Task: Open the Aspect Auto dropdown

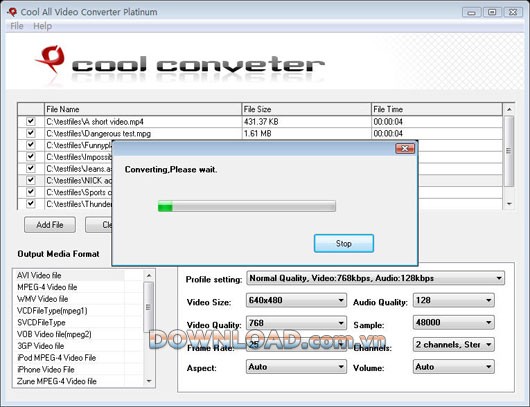Action: point(296,367)
